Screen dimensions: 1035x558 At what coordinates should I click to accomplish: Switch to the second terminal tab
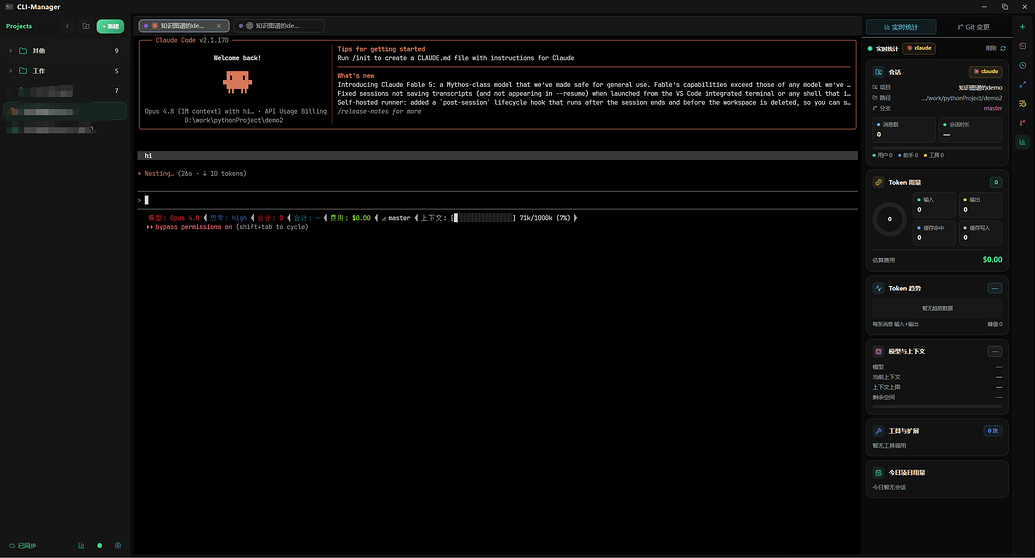[x=279, y=26]
